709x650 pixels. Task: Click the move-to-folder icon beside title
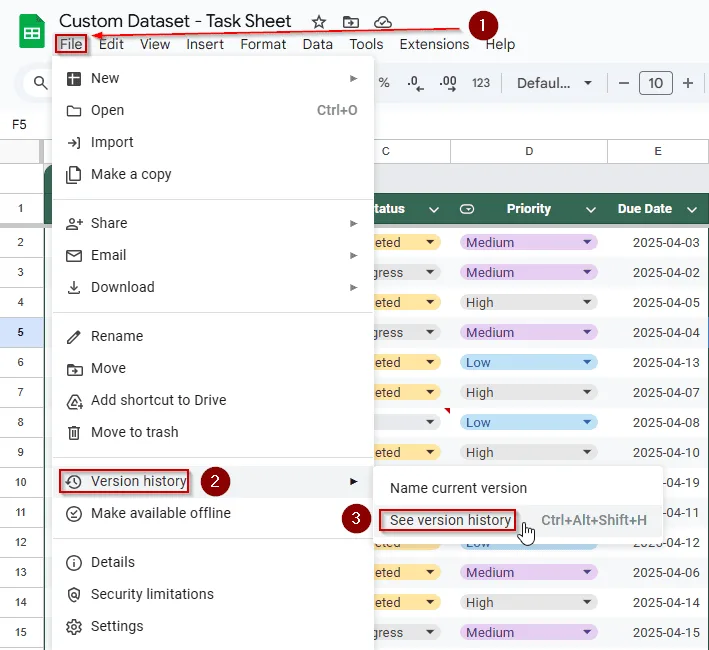click(x=350, y=22)
